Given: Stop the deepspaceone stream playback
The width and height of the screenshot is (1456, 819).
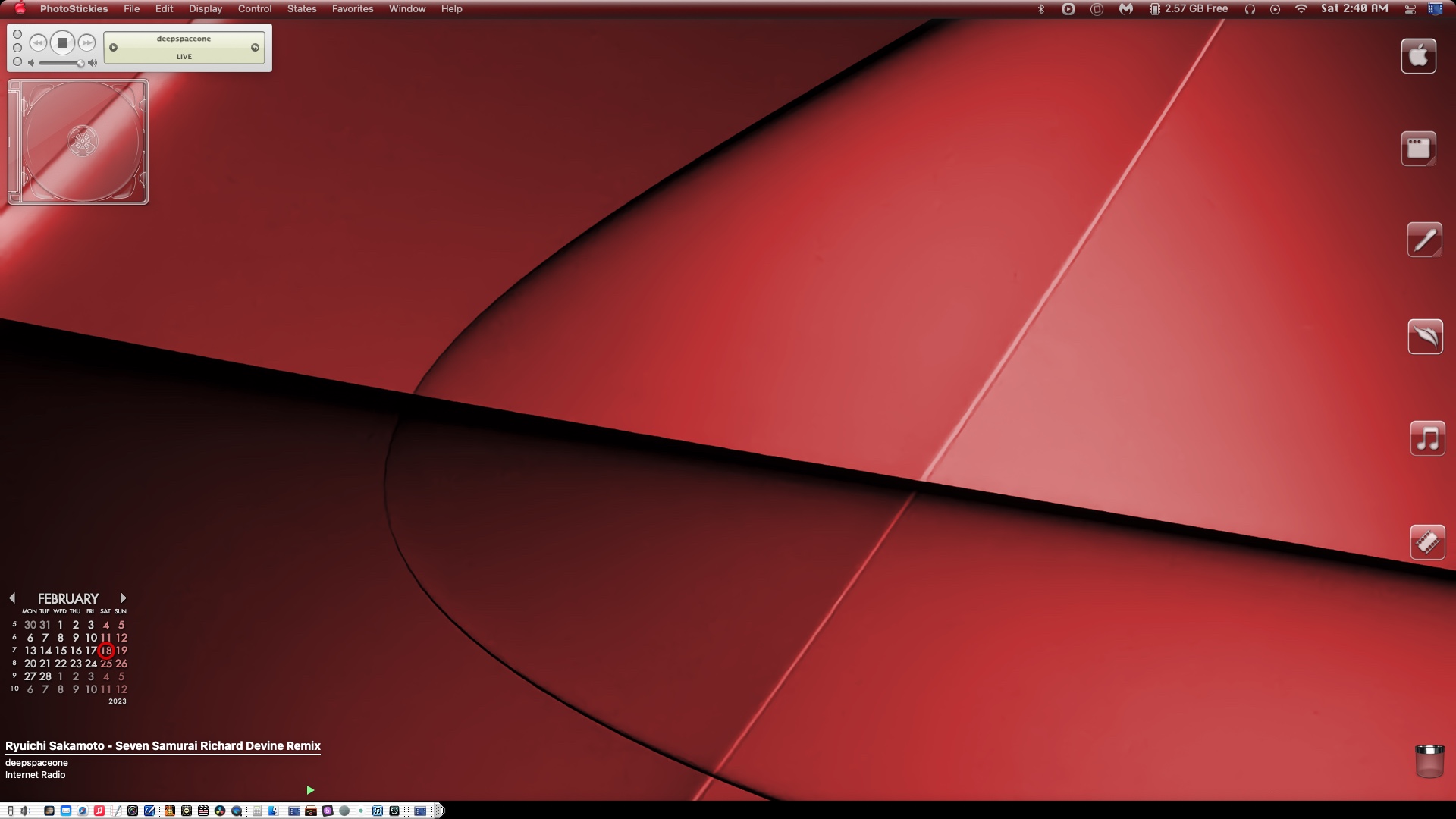Looking at the screenshot, I should (63, 43).
